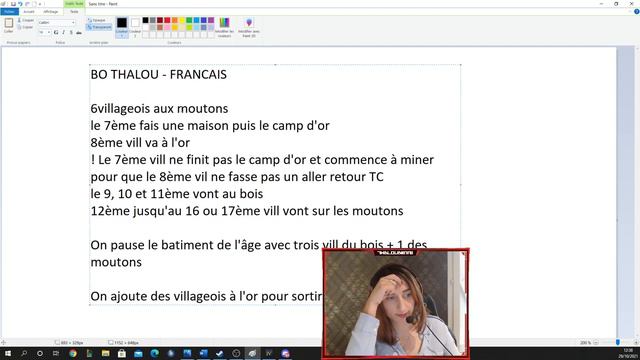Open Mail app from taskbar
640x360 pixels.
coord(138,353)
